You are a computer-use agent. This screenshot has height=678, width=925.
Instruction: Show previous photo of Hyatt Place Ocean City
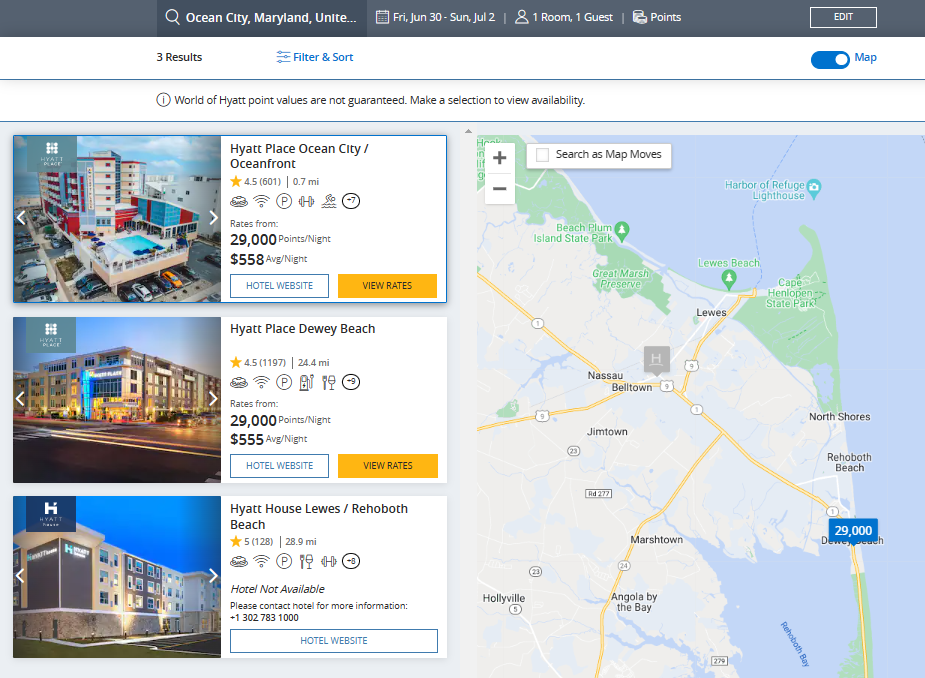coord(21,218)
